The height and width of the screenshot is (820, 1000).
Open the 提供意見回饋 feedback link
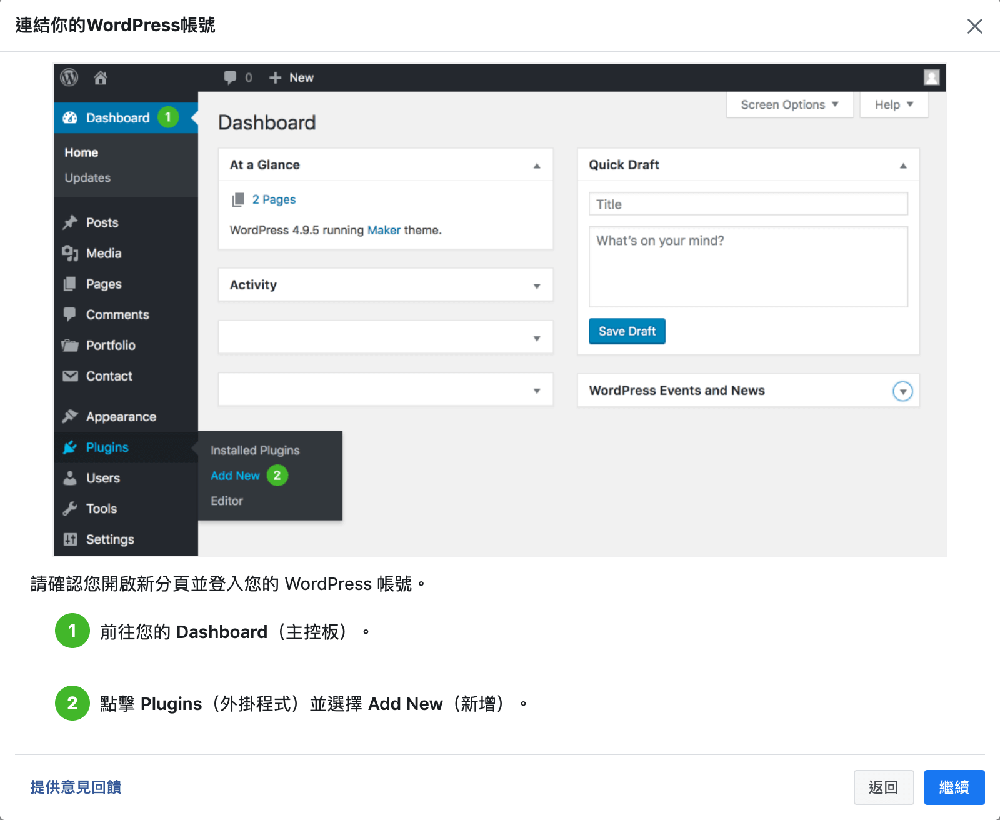pyautogui.click(x=76, y=787)
